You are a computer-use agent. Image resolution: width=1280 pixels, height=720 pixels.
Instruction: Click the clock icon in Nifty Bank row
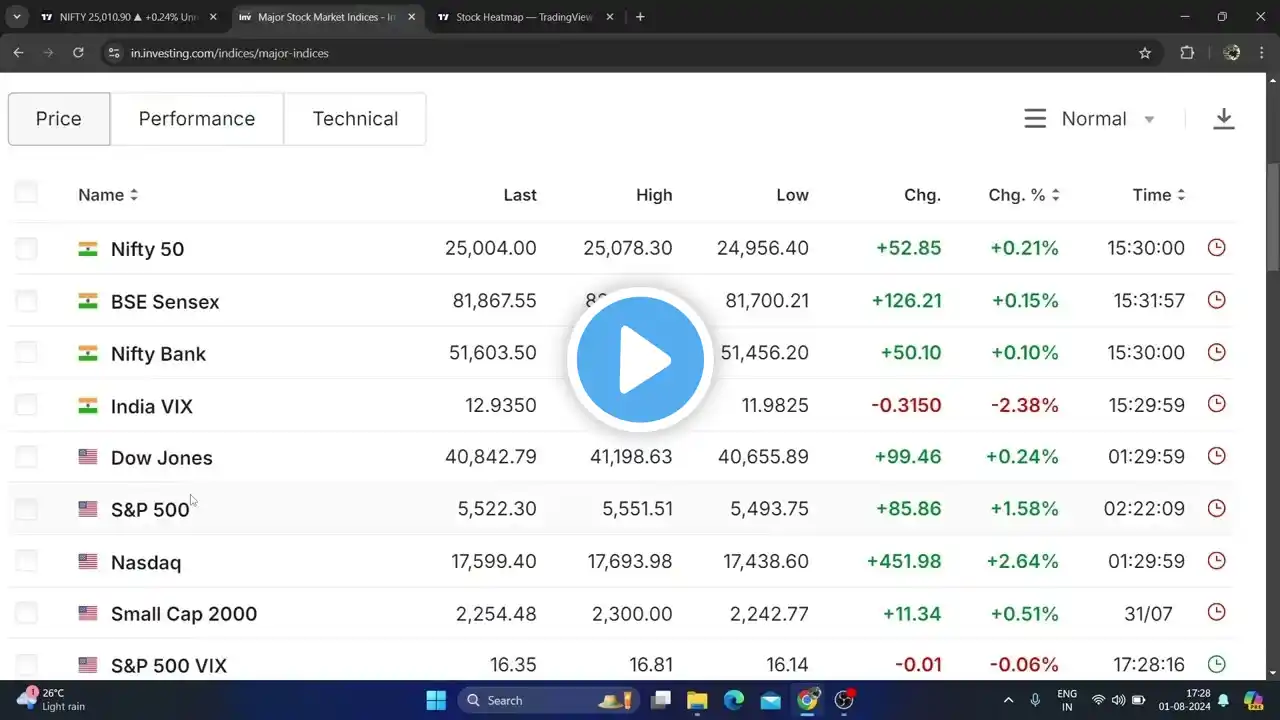pyautogui.click(x=1216, y=352)
